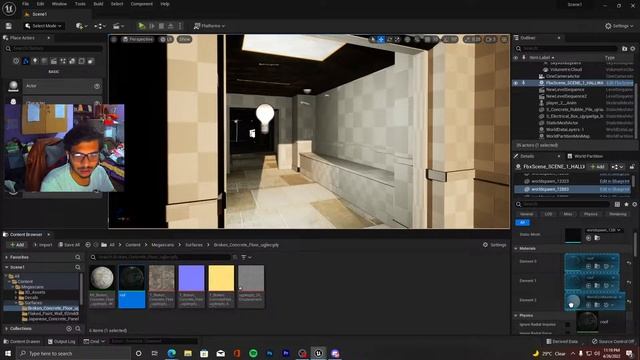Open the Edit menu
The width and height of the screenshot is (640, 360).
40,4
